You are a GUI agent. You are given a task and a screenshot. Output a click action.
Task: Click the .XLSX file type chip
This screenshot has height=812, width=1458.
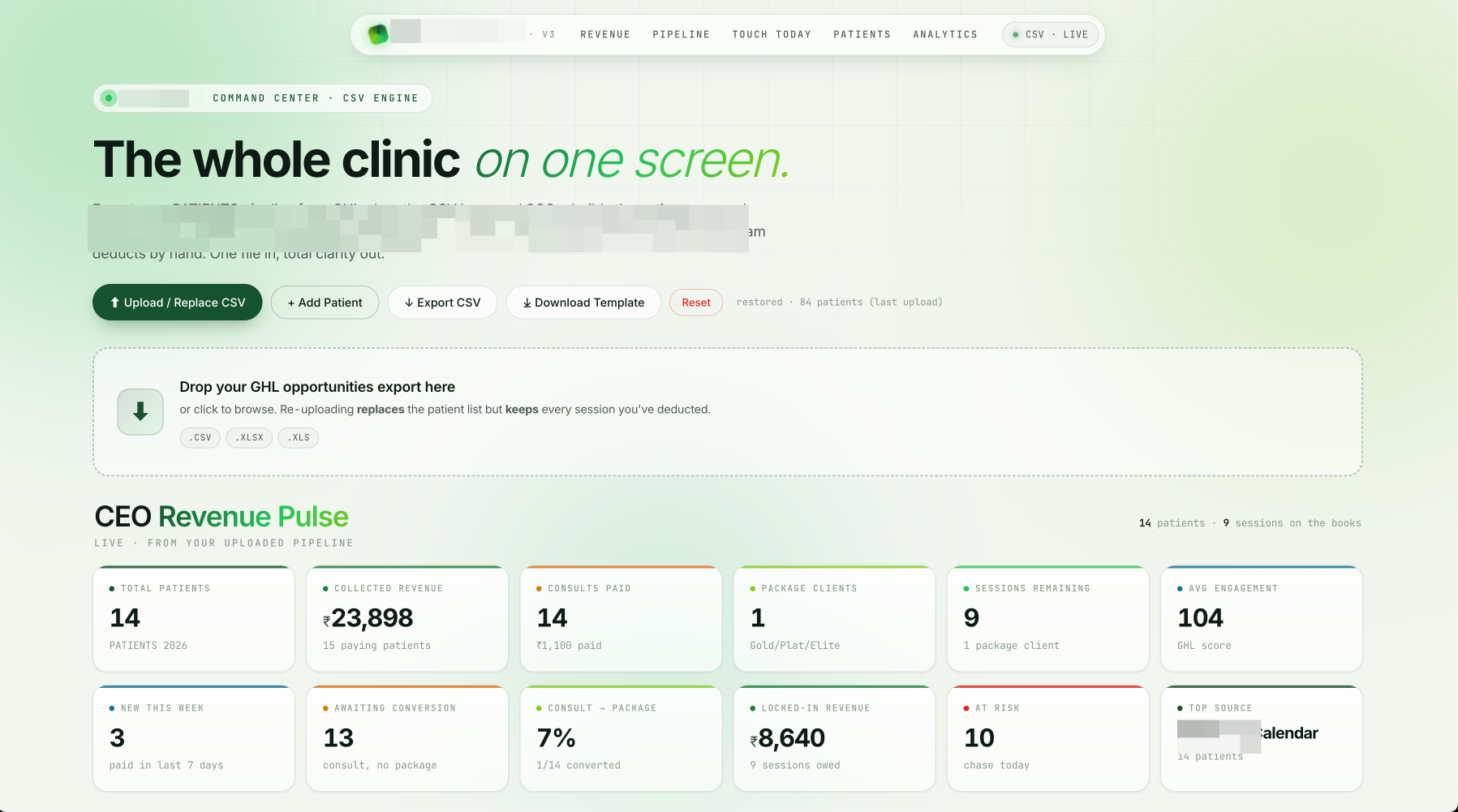249,438
